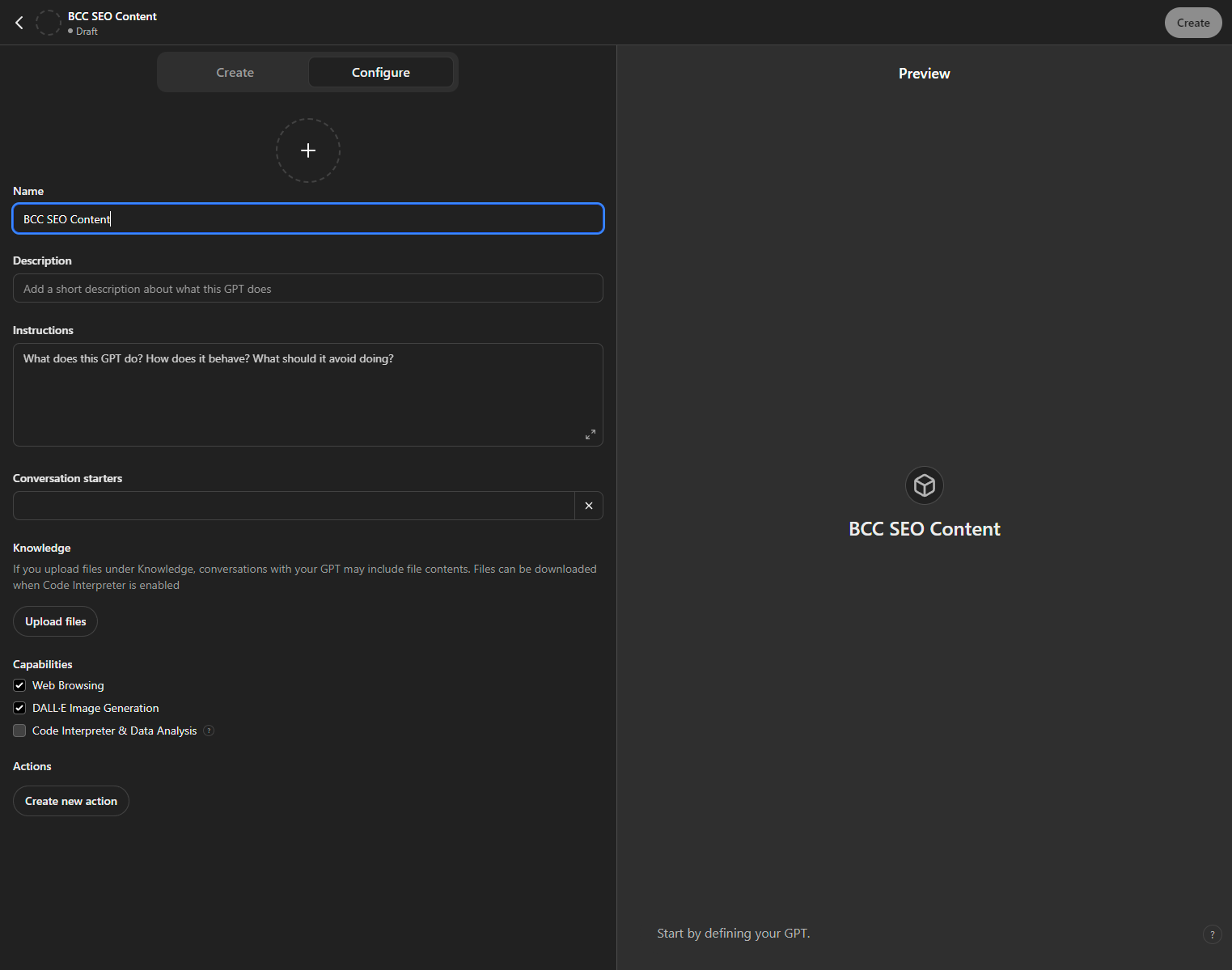The width and height of the screenshot is (1232, 970).
Task: Click the Actions section label
Action: (x=32, y=766)
